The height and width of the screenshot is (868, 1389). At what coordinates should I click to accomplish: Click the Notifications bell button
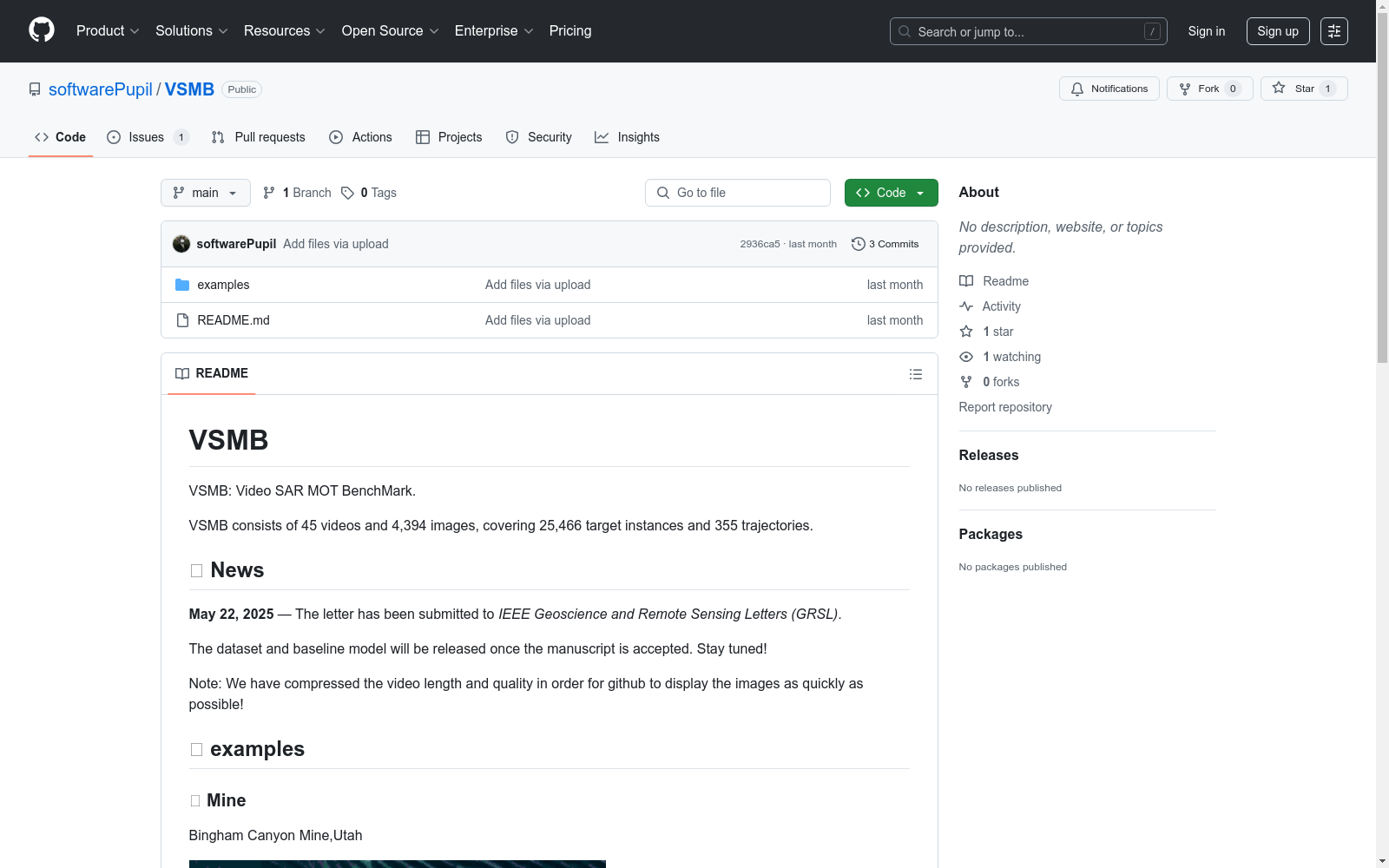pos(1109,89)
